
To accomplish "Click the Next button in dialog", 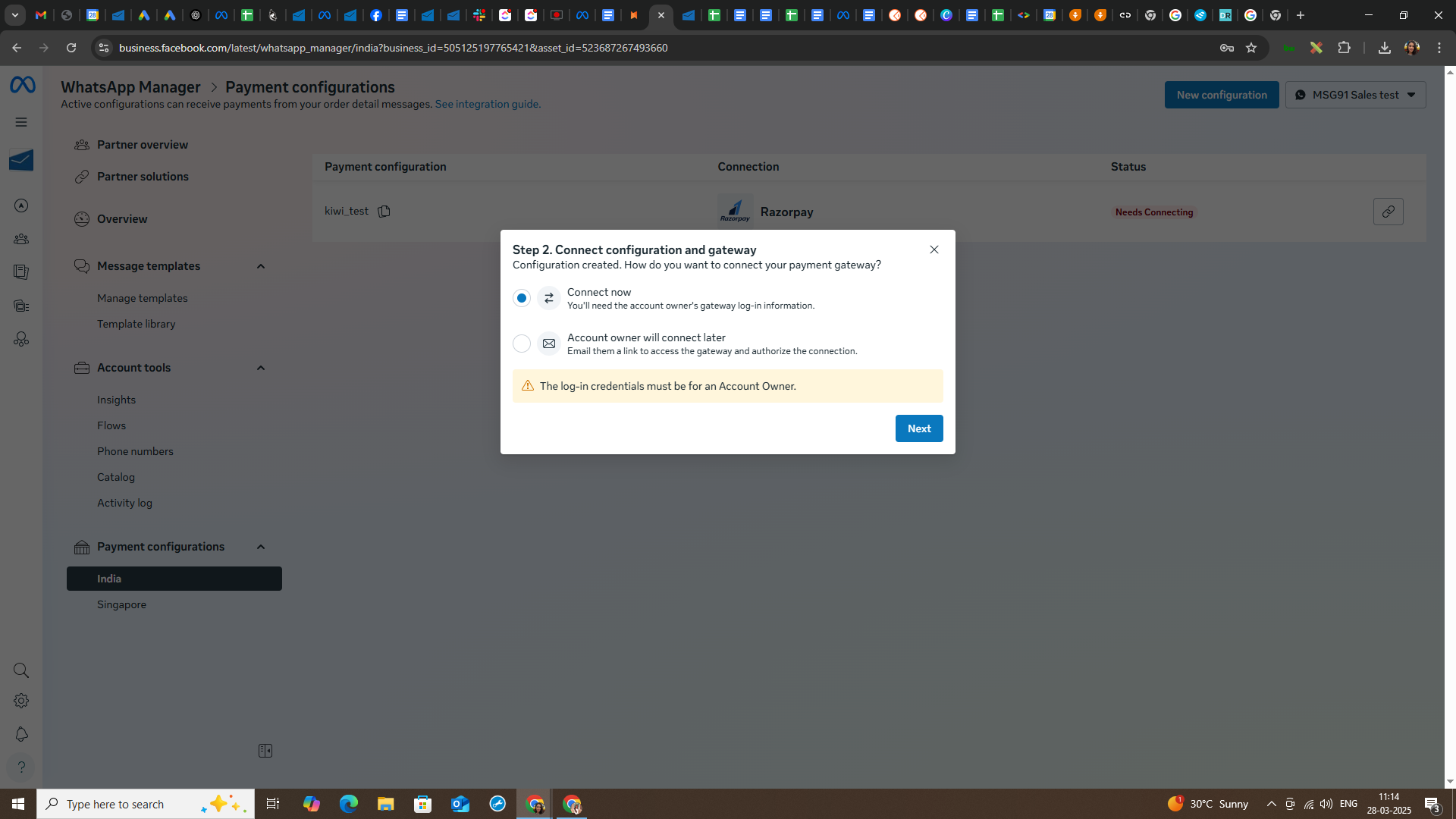I will click(919, 428).
